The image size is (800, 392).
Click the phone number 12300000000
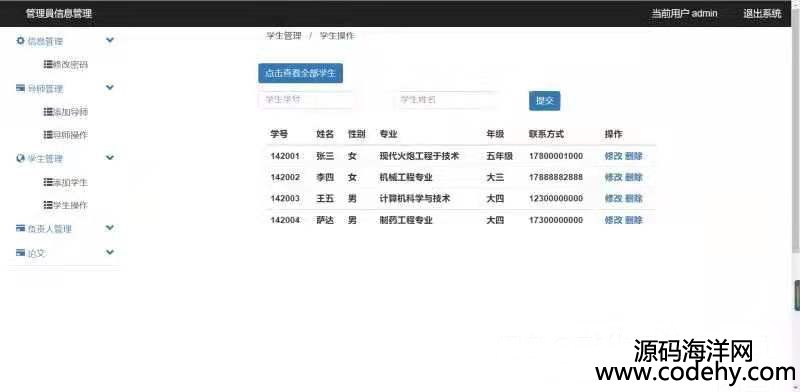pyautogui.click(x=556, y=198)
